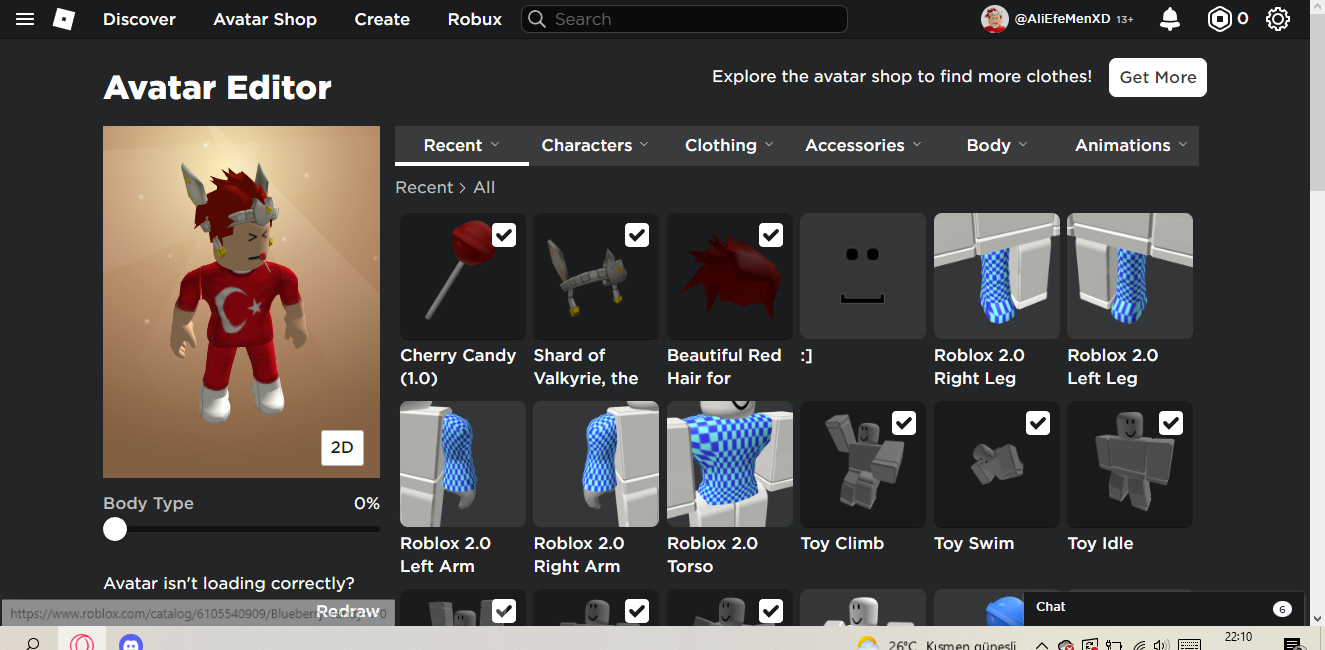Select the Roblox 2.0 Torso item
The image size is (1325, 650).
[730, 464]
